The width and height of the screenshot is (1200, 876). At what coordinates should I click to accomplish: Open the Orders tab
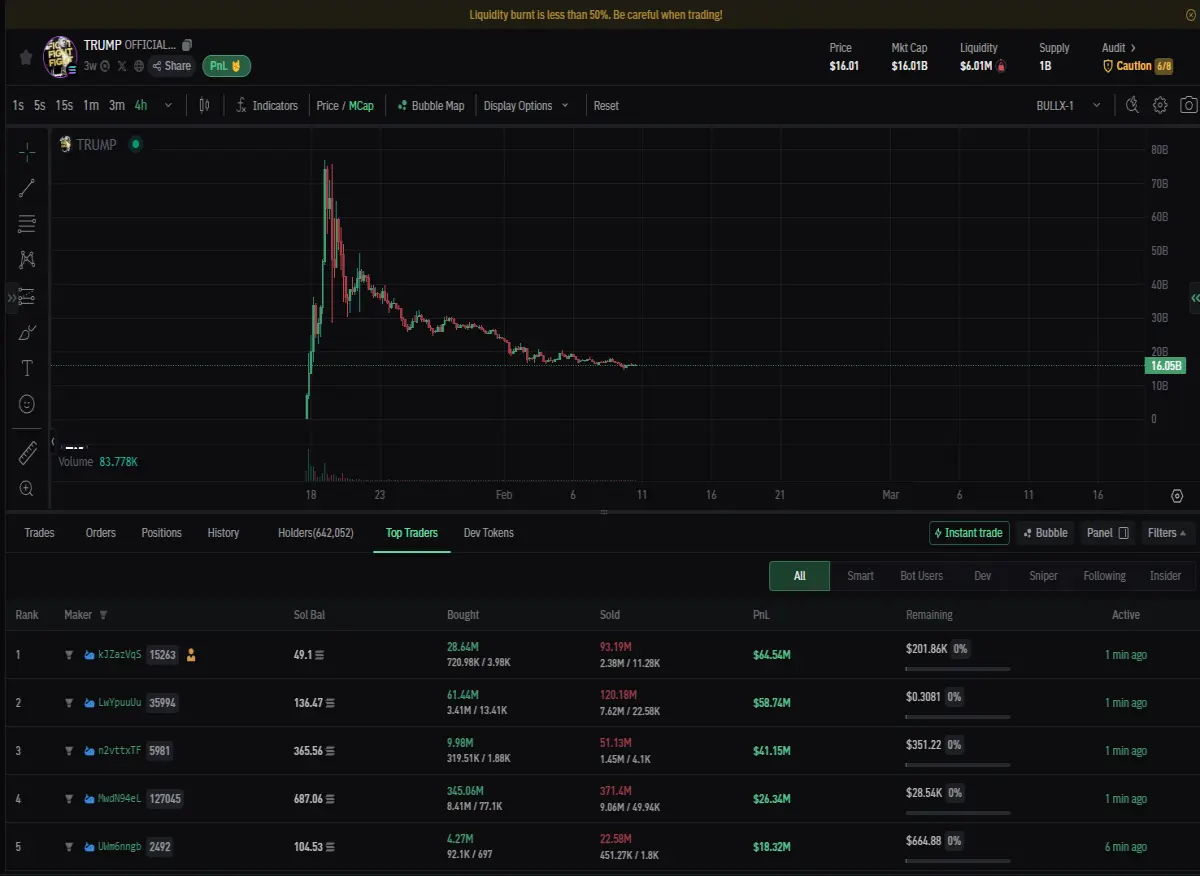pos(101,533)
